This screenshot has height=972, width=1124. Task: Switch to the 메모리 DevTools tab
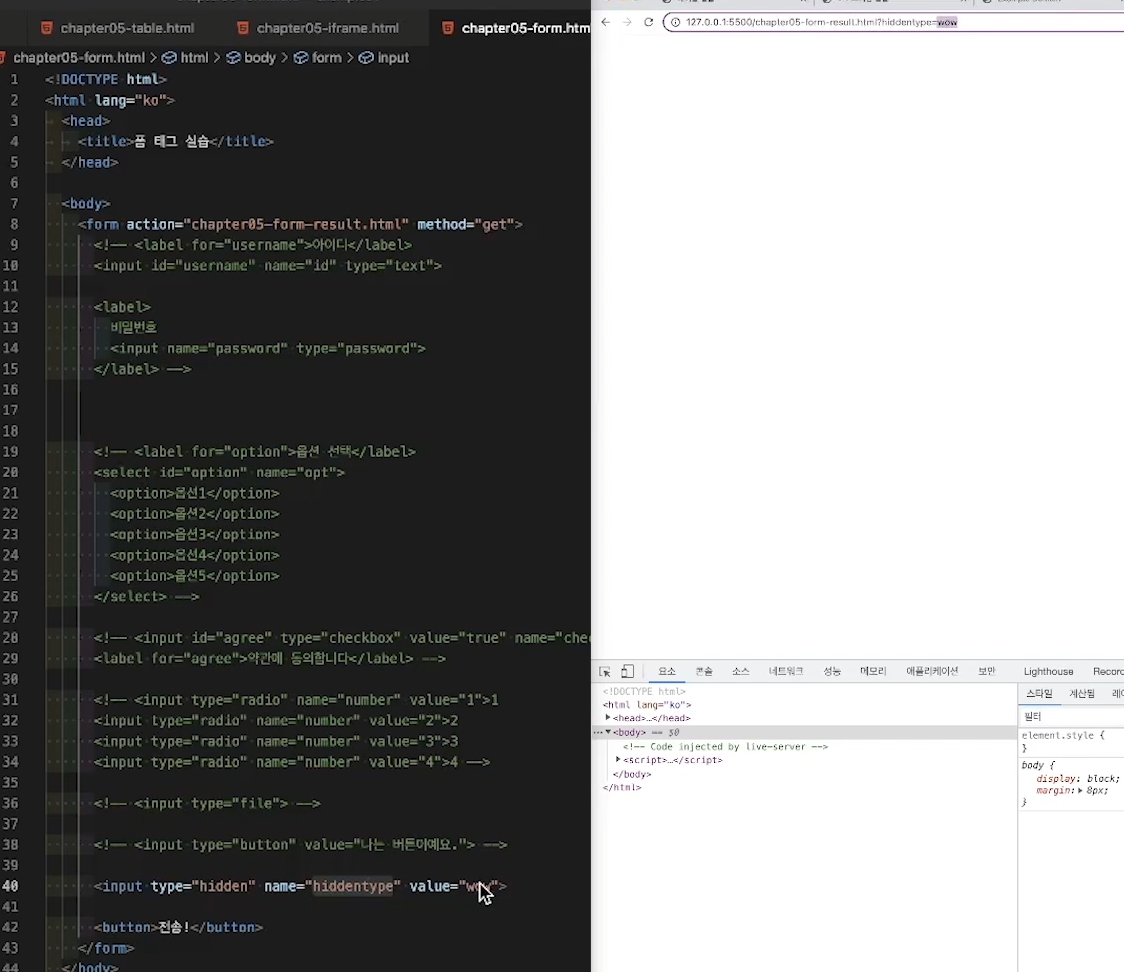(x=873, y=672)
